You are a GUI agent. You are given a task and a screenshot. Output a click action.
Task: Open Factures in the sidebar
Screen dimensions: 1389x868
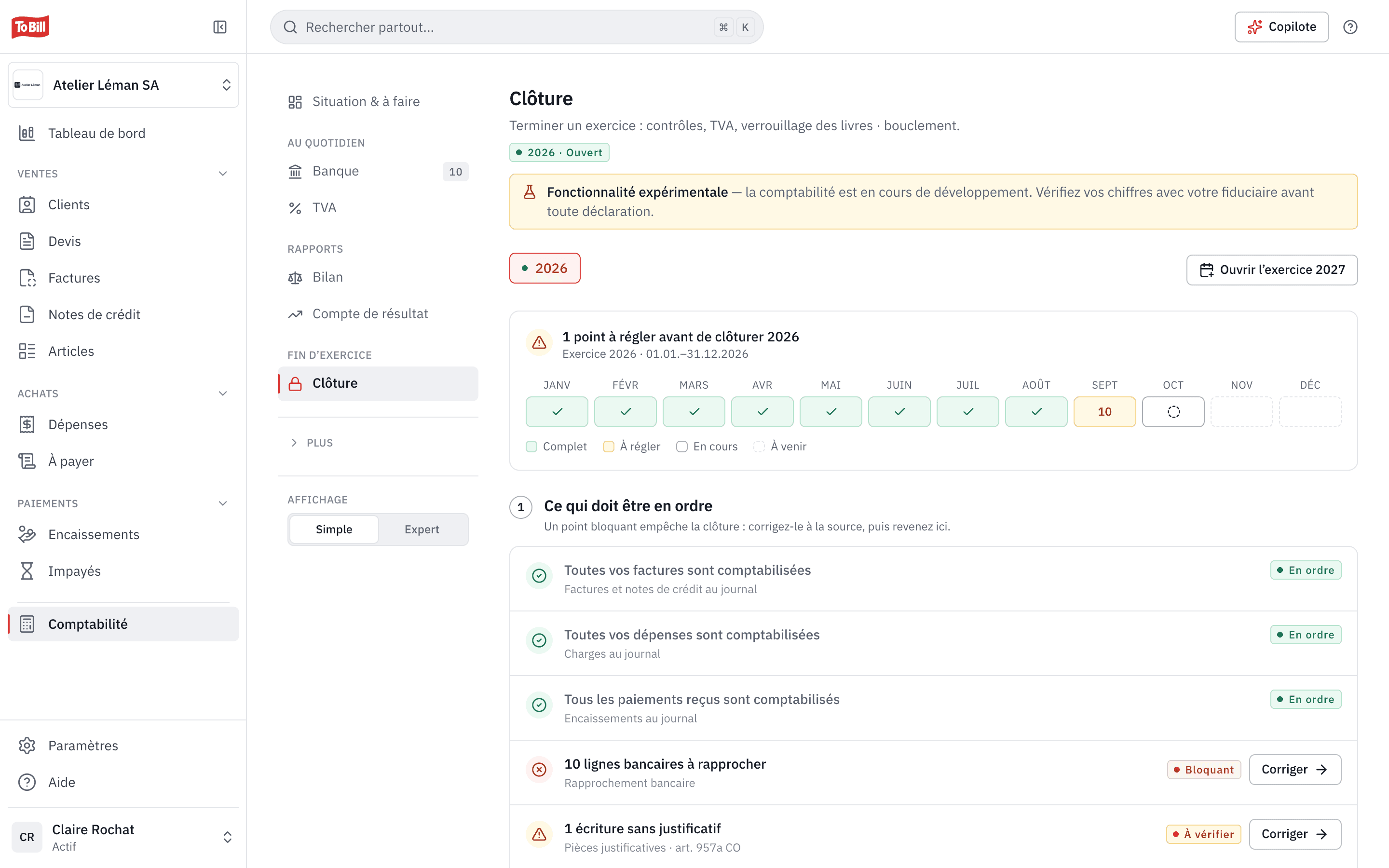pos(123,278)
